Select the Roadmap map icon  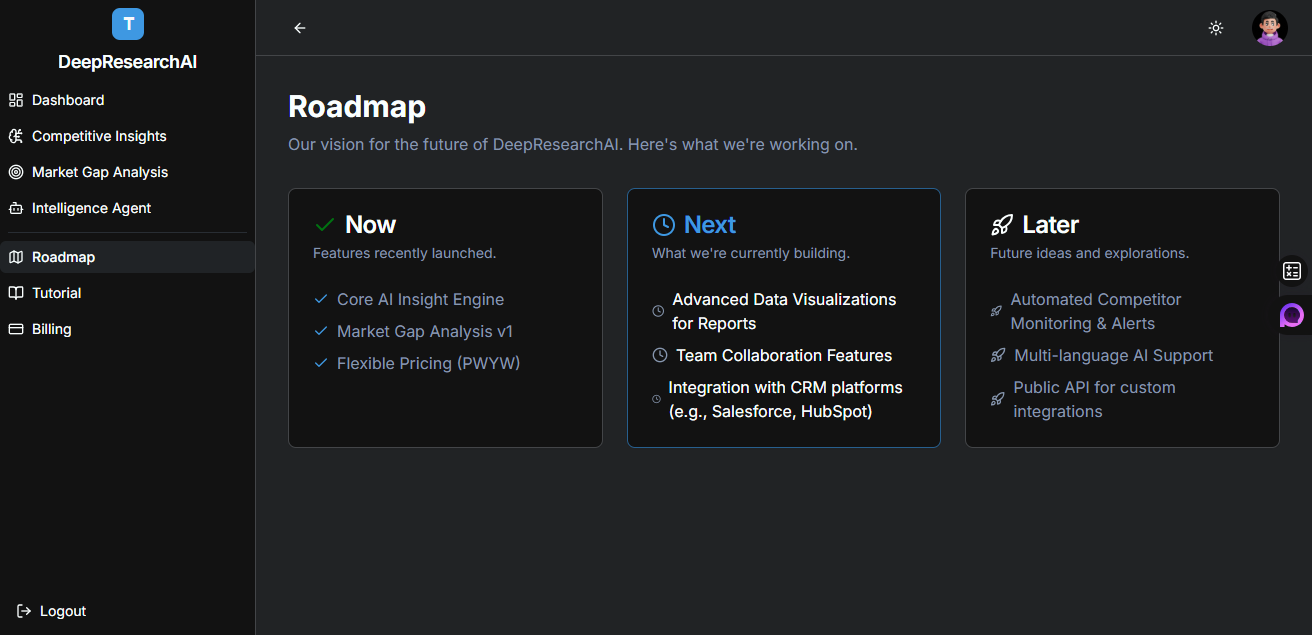click(16, 257)
